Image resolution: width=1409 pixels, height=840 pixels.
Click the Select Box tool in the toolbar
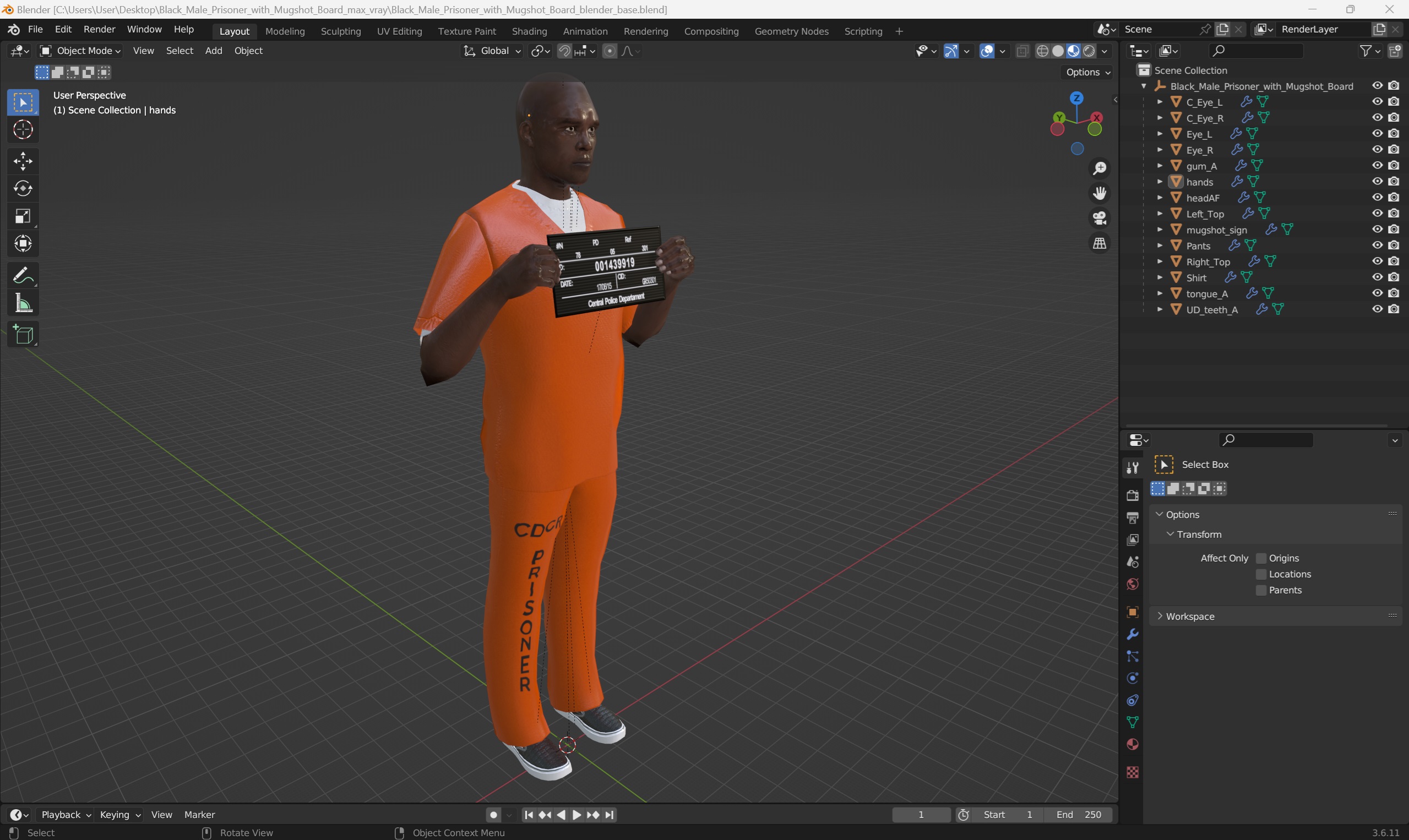point(23,102)
